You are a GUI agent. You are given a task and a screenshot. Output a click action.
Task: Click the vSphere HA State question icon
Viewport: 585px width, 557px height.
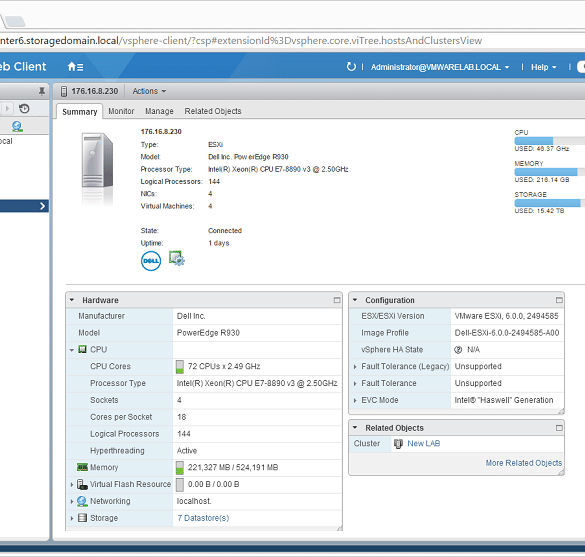[458, 350]
